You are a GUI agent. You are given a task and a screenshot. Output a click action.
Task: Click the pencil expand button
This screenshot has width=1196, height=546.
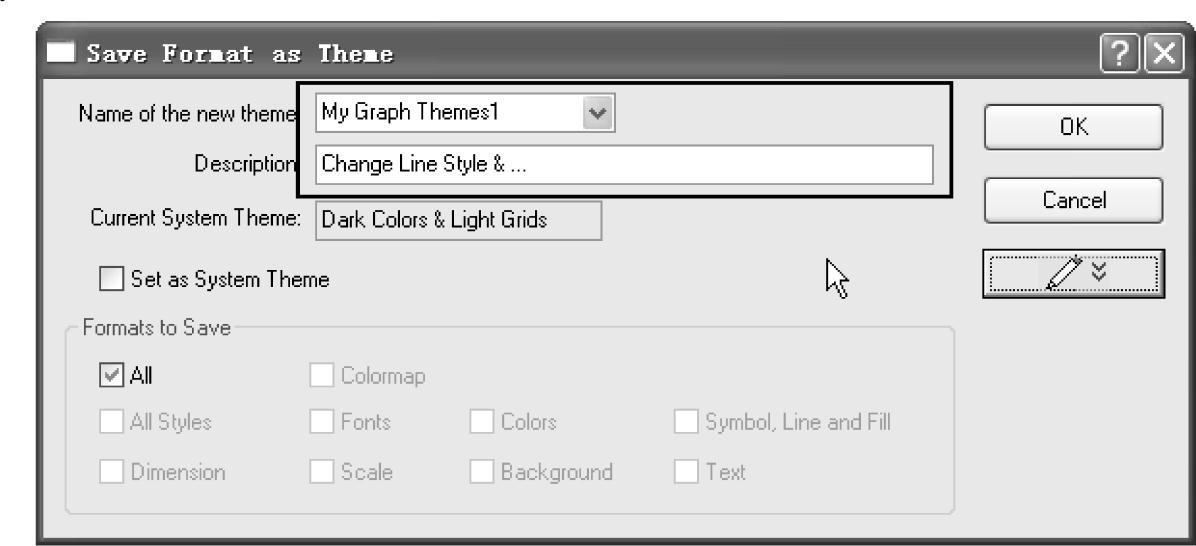click(x=1073, y=273)
